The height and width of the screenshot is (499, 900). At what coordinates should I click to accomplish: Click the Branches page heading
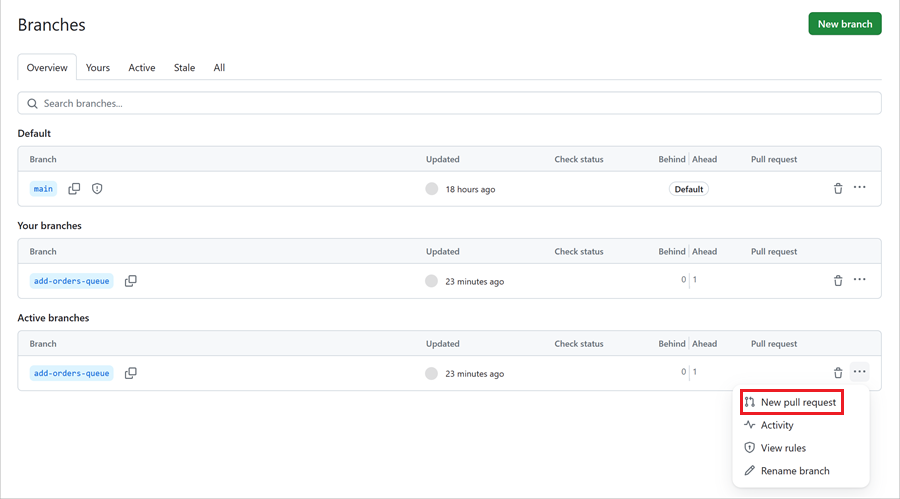52,25
